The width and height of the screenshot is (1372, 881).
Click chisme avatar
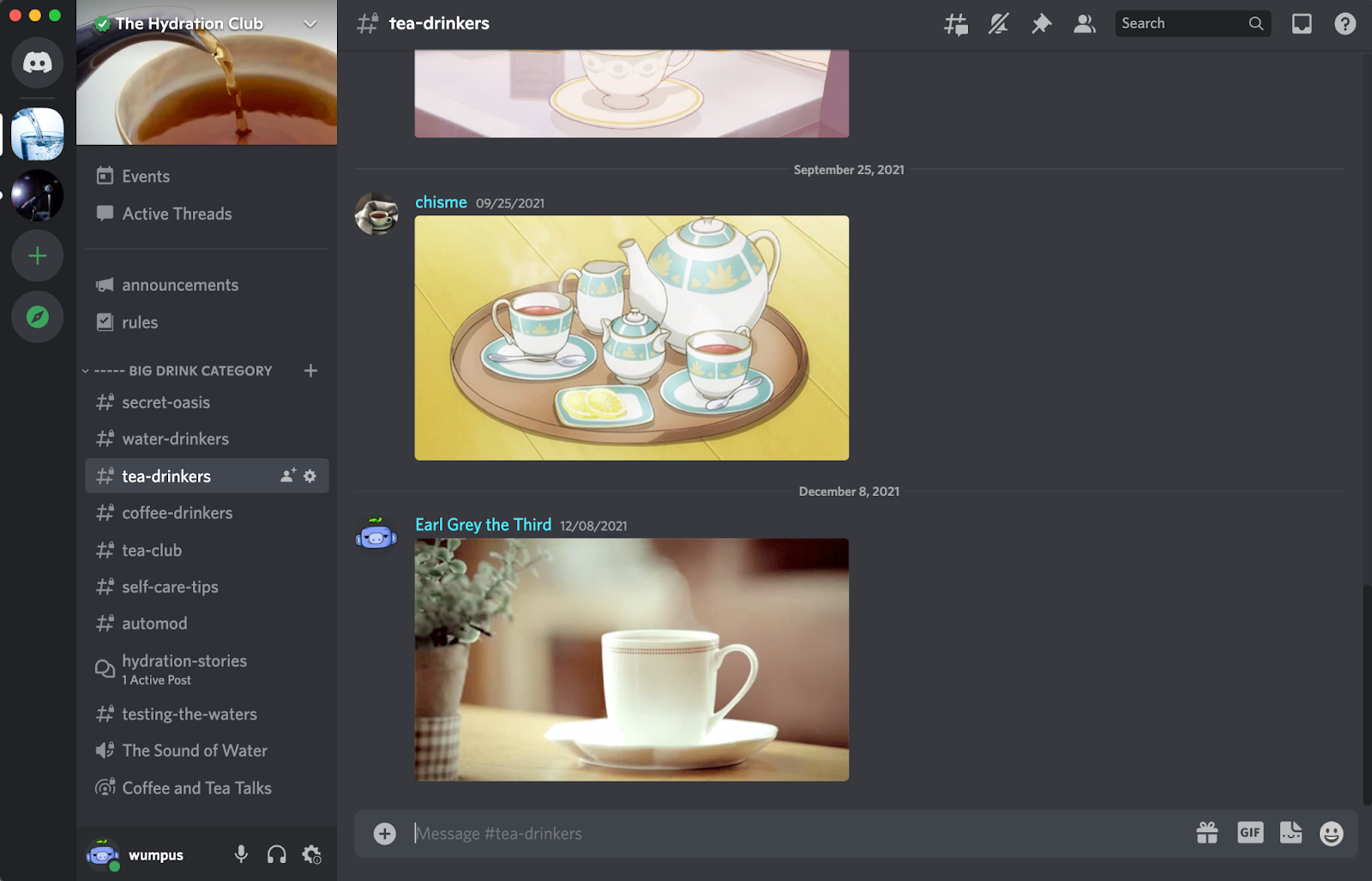(376, 214)
